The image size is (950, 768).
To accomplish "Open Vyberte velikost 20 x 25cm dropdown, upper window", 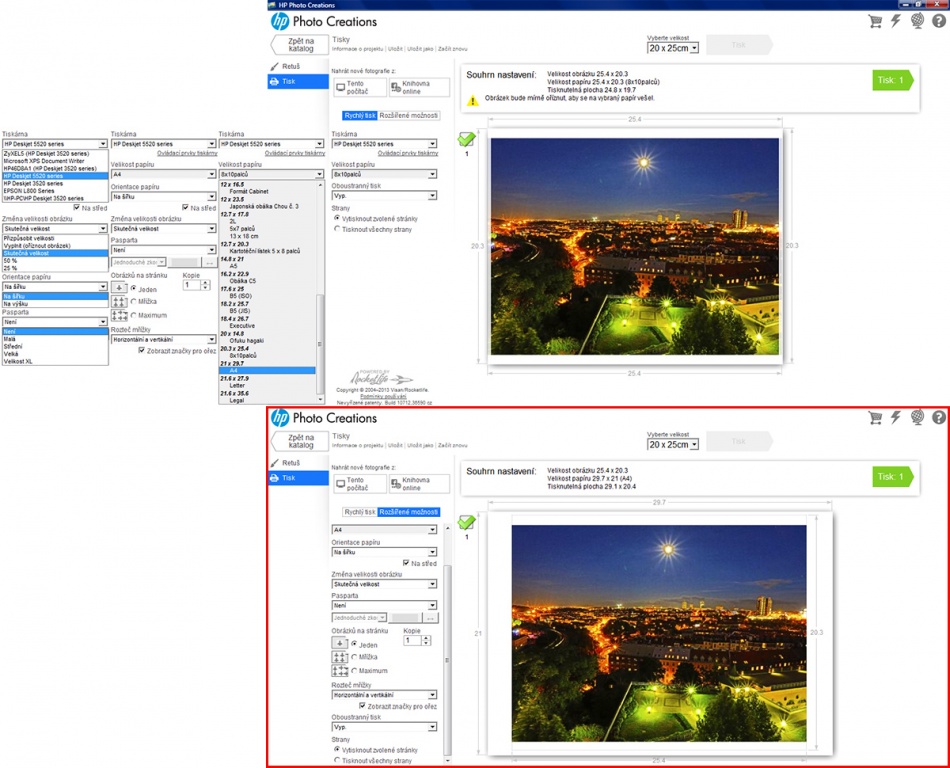I will click(x=673, y=48).
